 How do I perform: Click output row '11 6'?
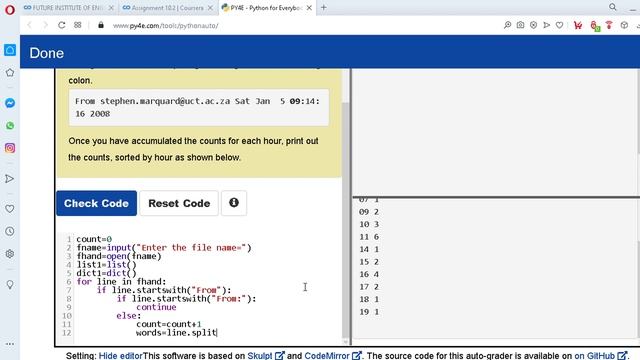coord(369,237)
